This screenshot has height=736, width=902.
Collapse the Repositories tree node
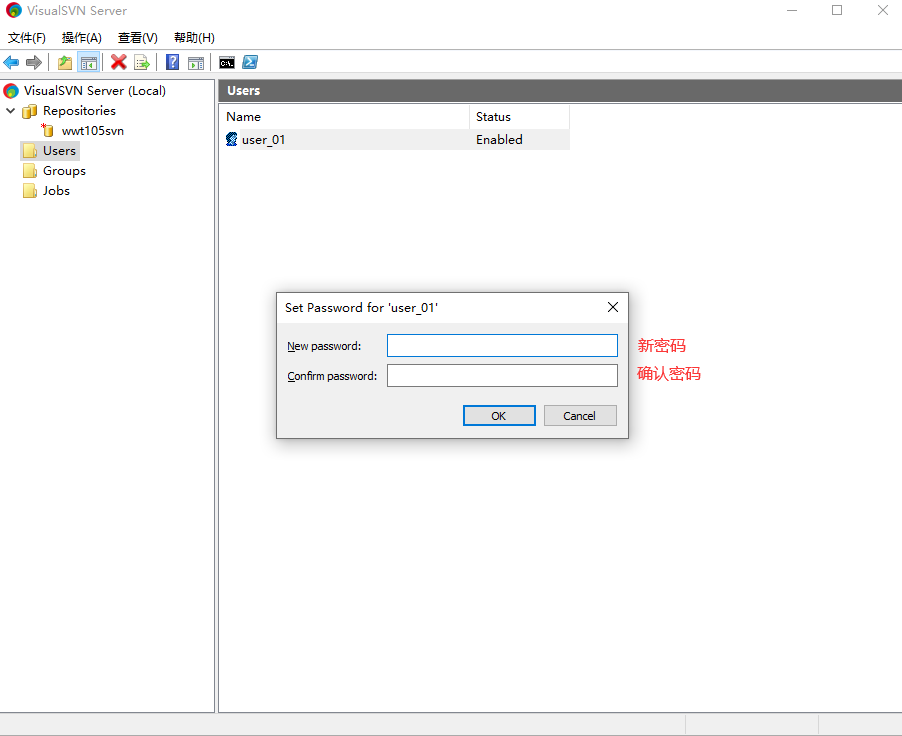pos(11,111)
